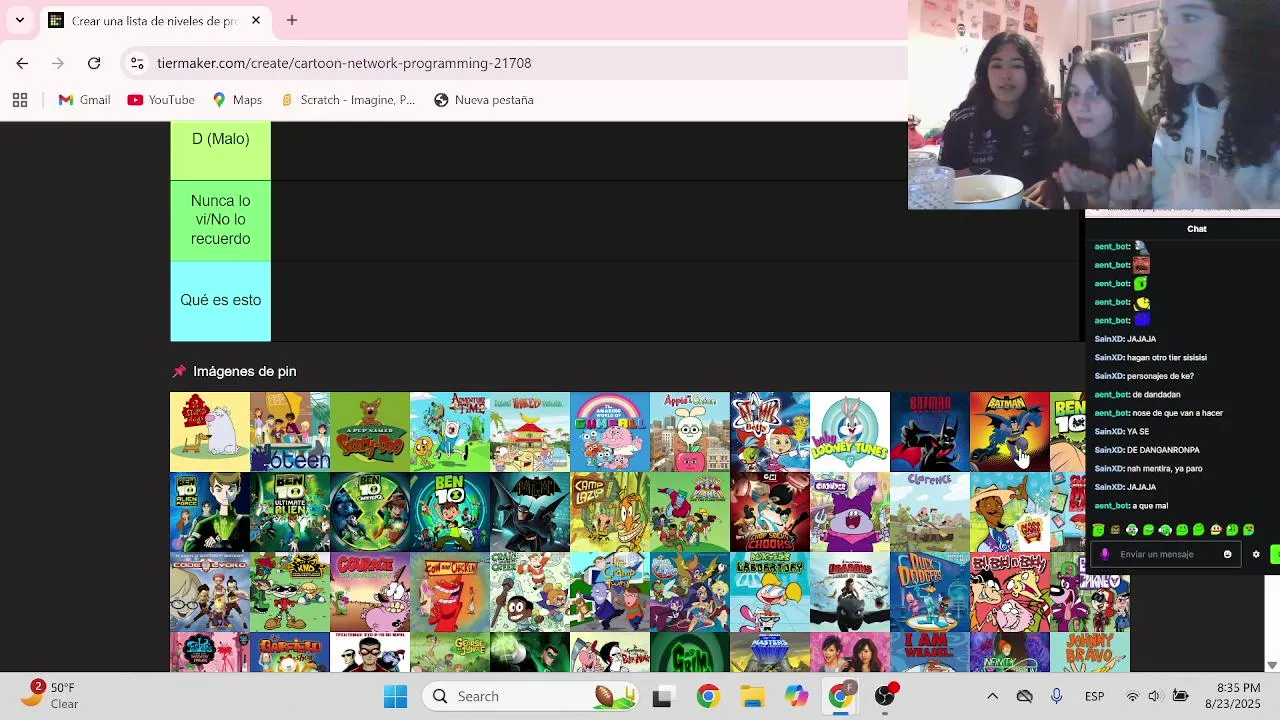Pick the I Am Weasel thumbnail

[x=930, y=652]
